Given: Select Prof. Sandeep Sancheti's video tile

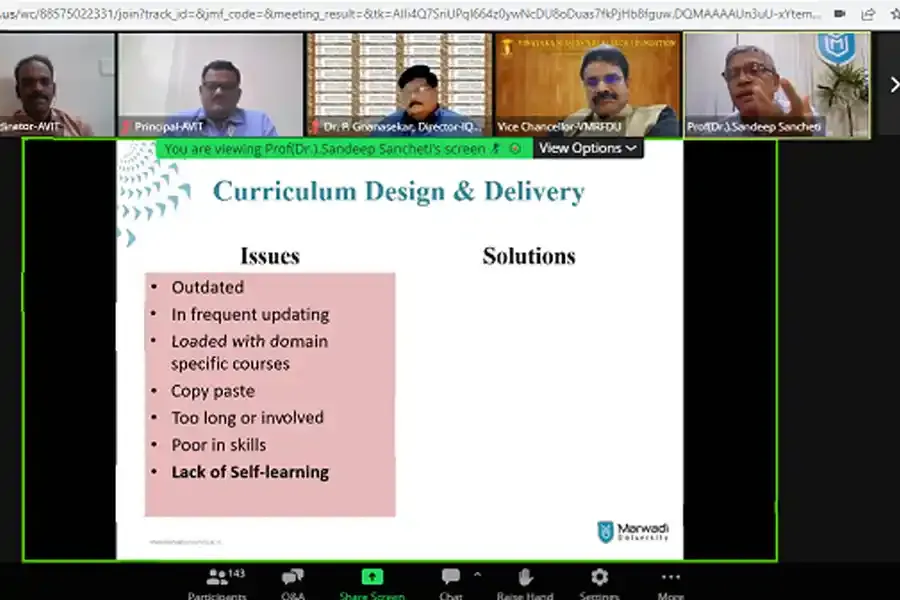Looking at the screenshot, I should point(776,85).
